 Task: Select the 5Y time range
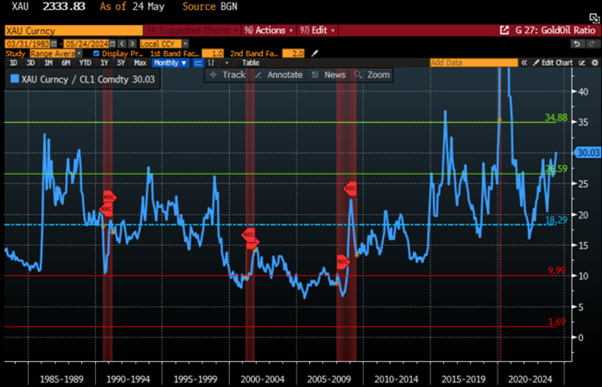tap(121, 63)
